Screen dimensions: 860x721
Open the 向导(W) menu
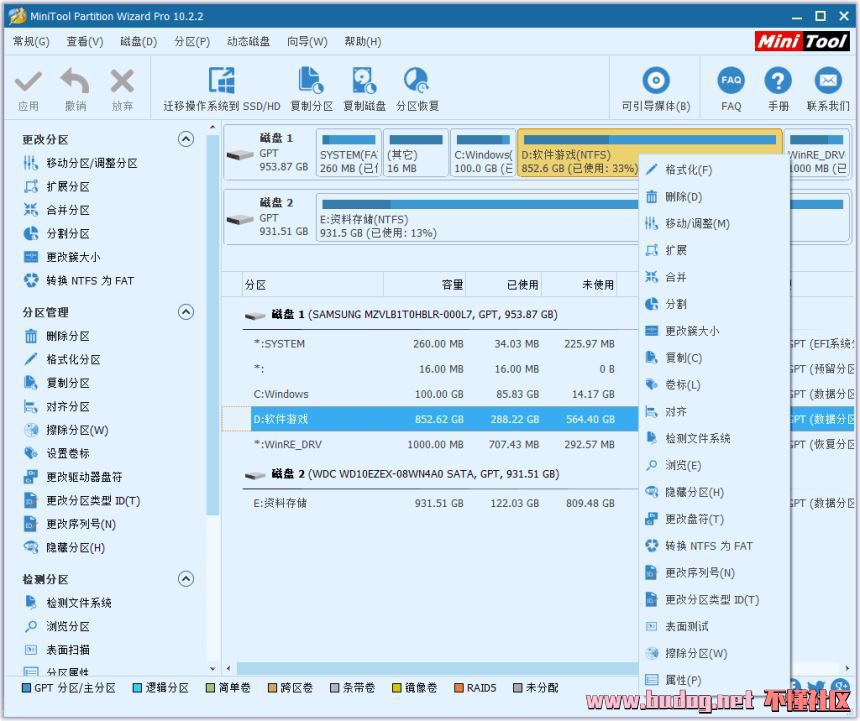(307, 42)
